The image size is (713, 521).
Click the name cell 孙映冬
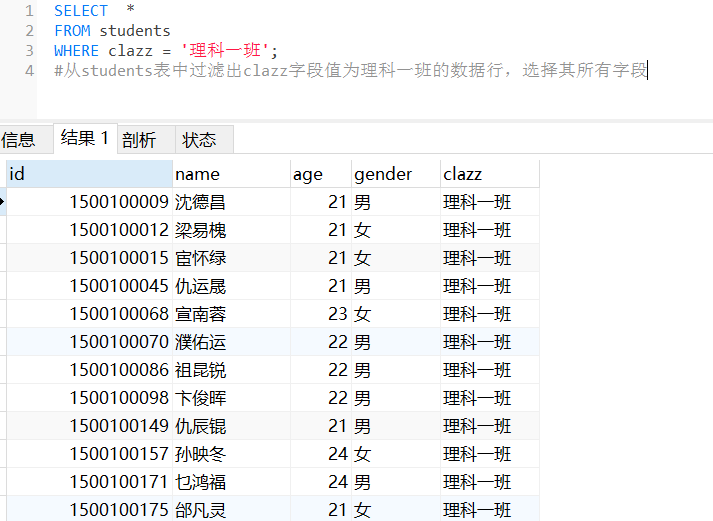(231, 454)
